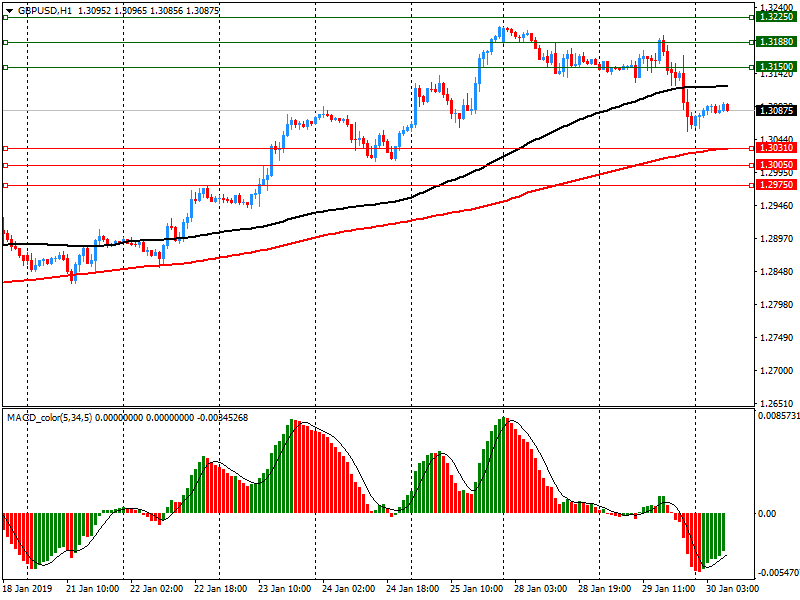The height and width of the screenshot is (600, 800).
Task: Select the 1.31500 green price level tag
Action: [x=776, y=67]
